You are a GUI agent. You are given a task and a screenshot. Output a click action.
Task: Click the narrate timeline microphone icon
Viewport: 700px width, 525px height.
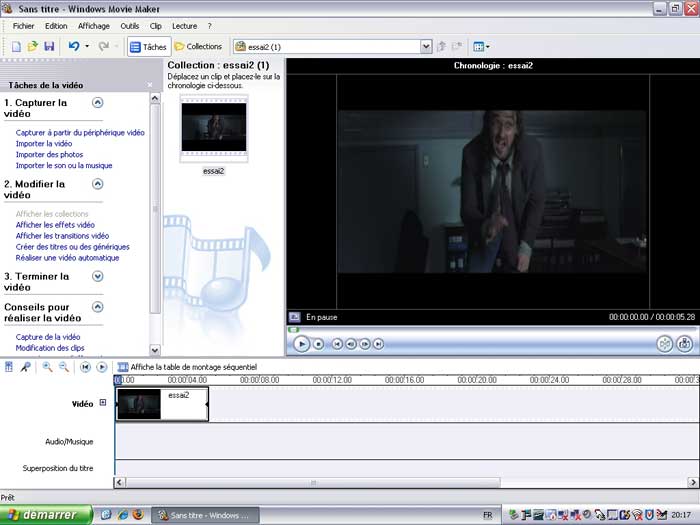coord(26,367)
